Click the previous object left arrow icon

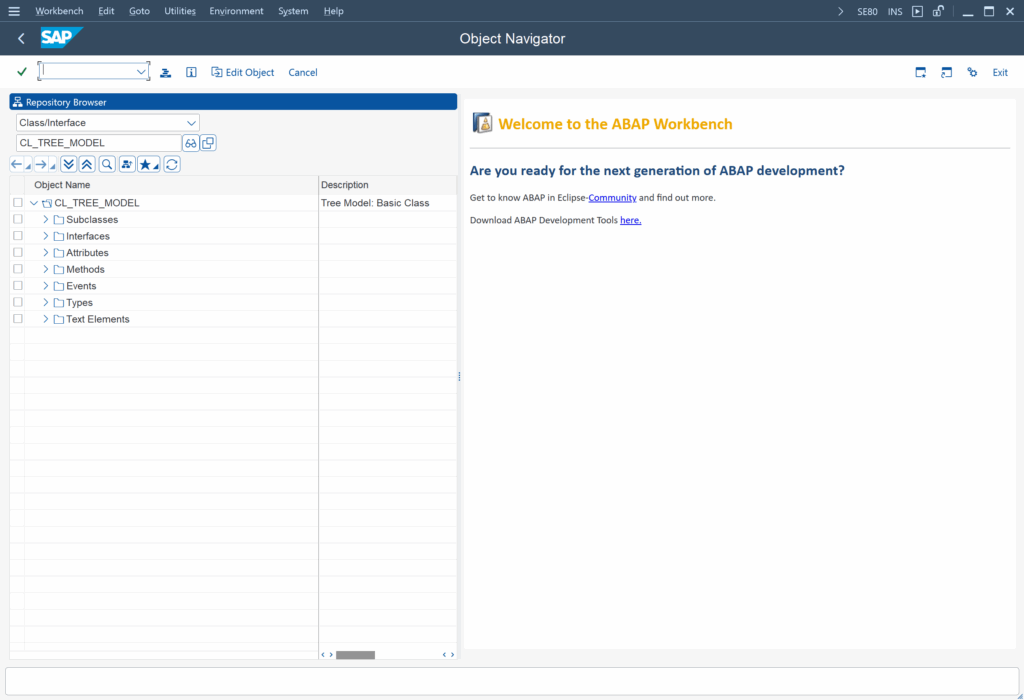point(16,165)
